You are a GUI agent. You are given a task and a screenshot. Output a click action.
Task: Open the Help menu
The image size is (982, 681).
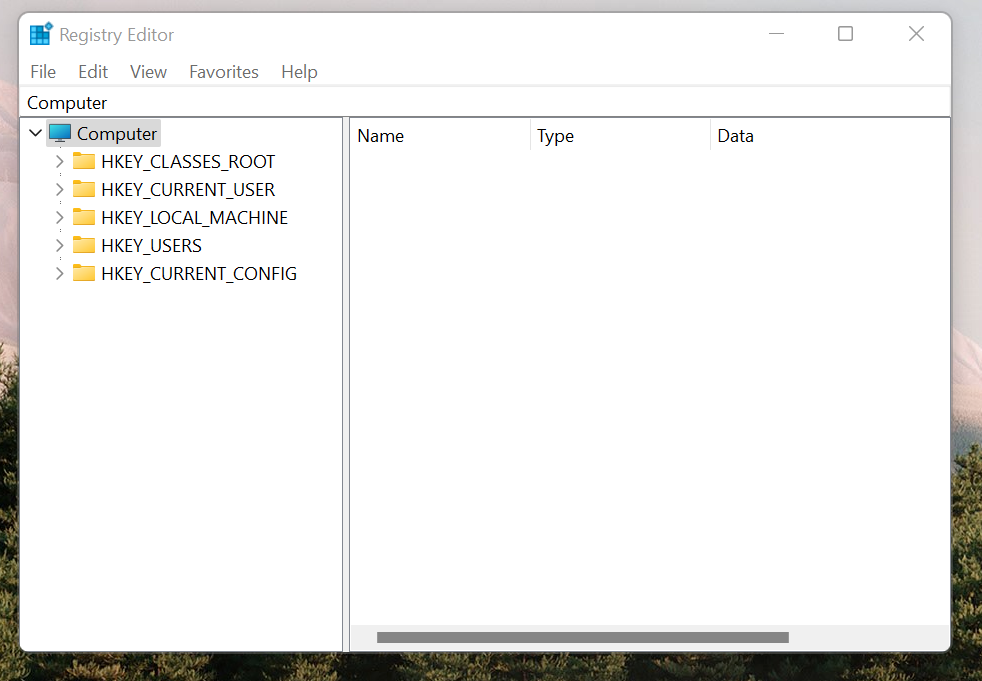tap(299, 72)
